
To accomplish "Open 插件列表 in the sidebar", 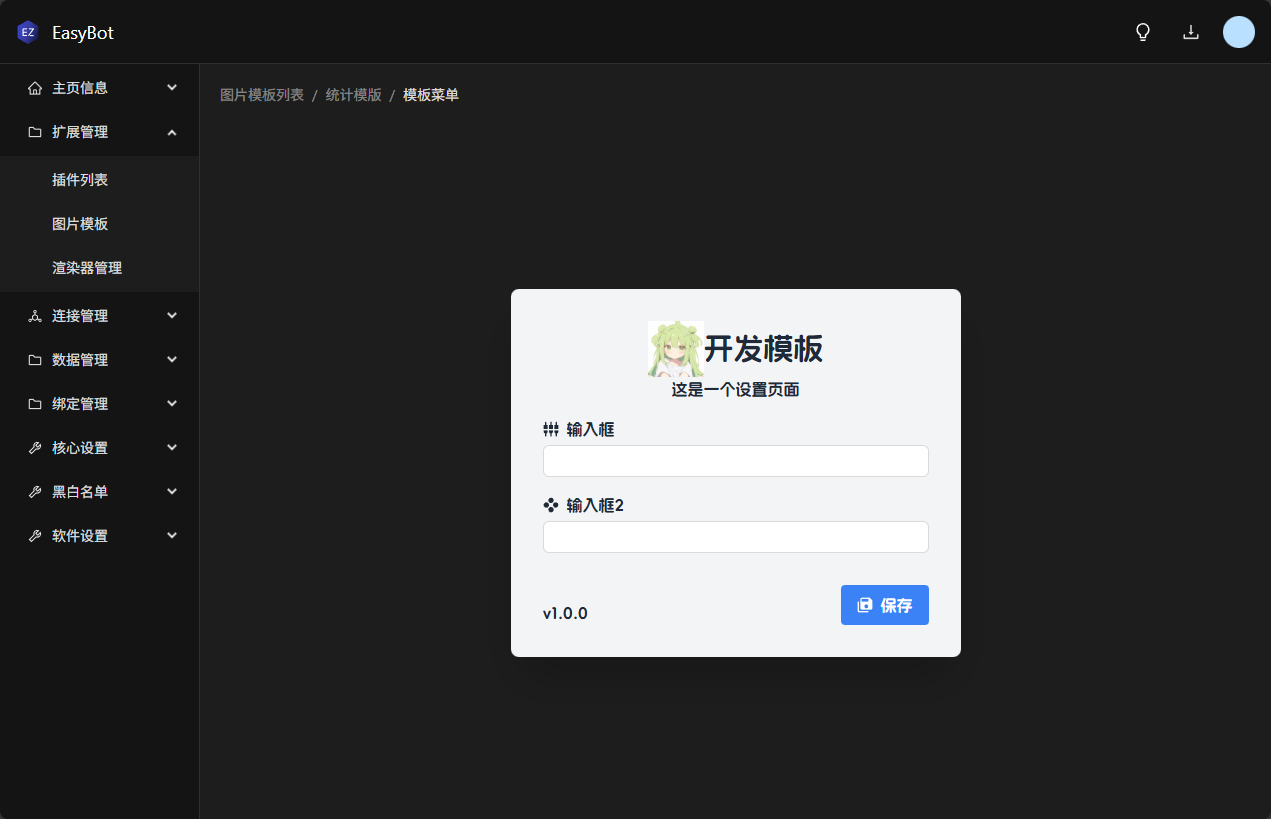I will (80, 180).
